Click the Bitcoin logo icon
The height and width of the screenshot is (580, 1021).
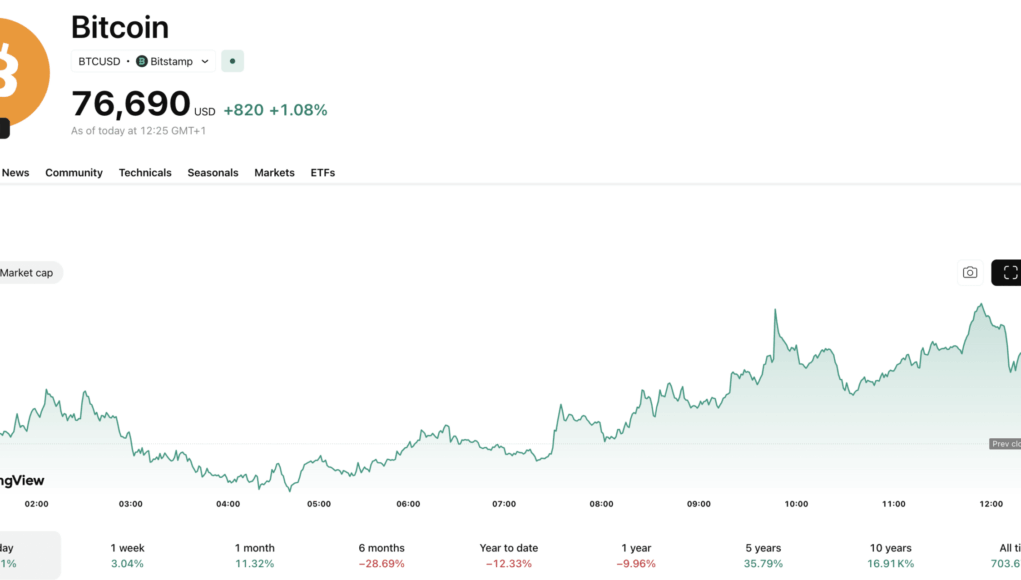pyautogui.click(x=18, y=72)
